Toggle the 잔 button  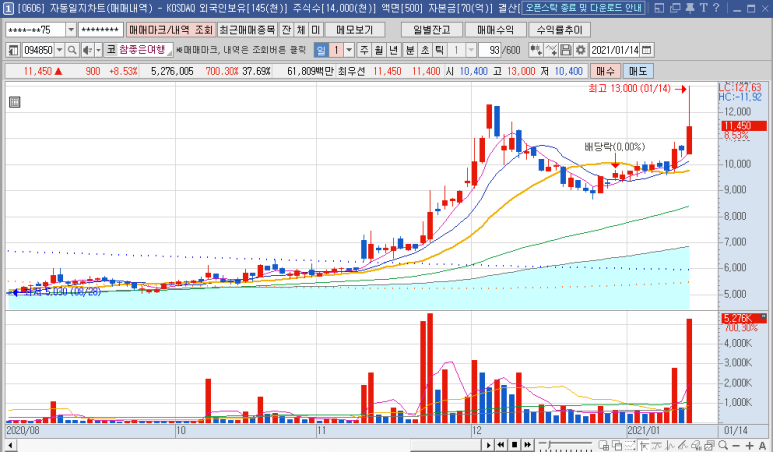click(x=286, y=30)
